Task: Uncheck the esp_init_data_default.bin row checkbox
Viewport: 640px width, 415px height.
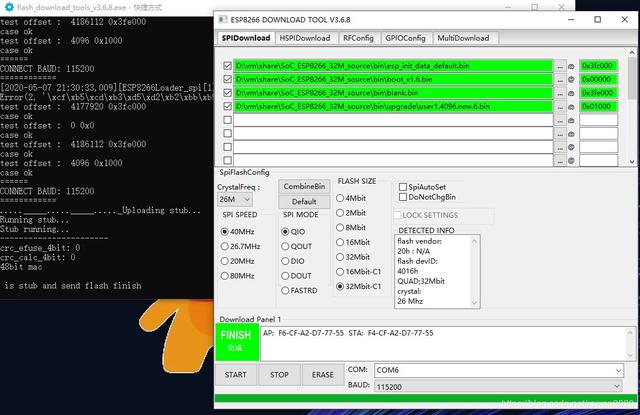Action: tap(228, 66)
